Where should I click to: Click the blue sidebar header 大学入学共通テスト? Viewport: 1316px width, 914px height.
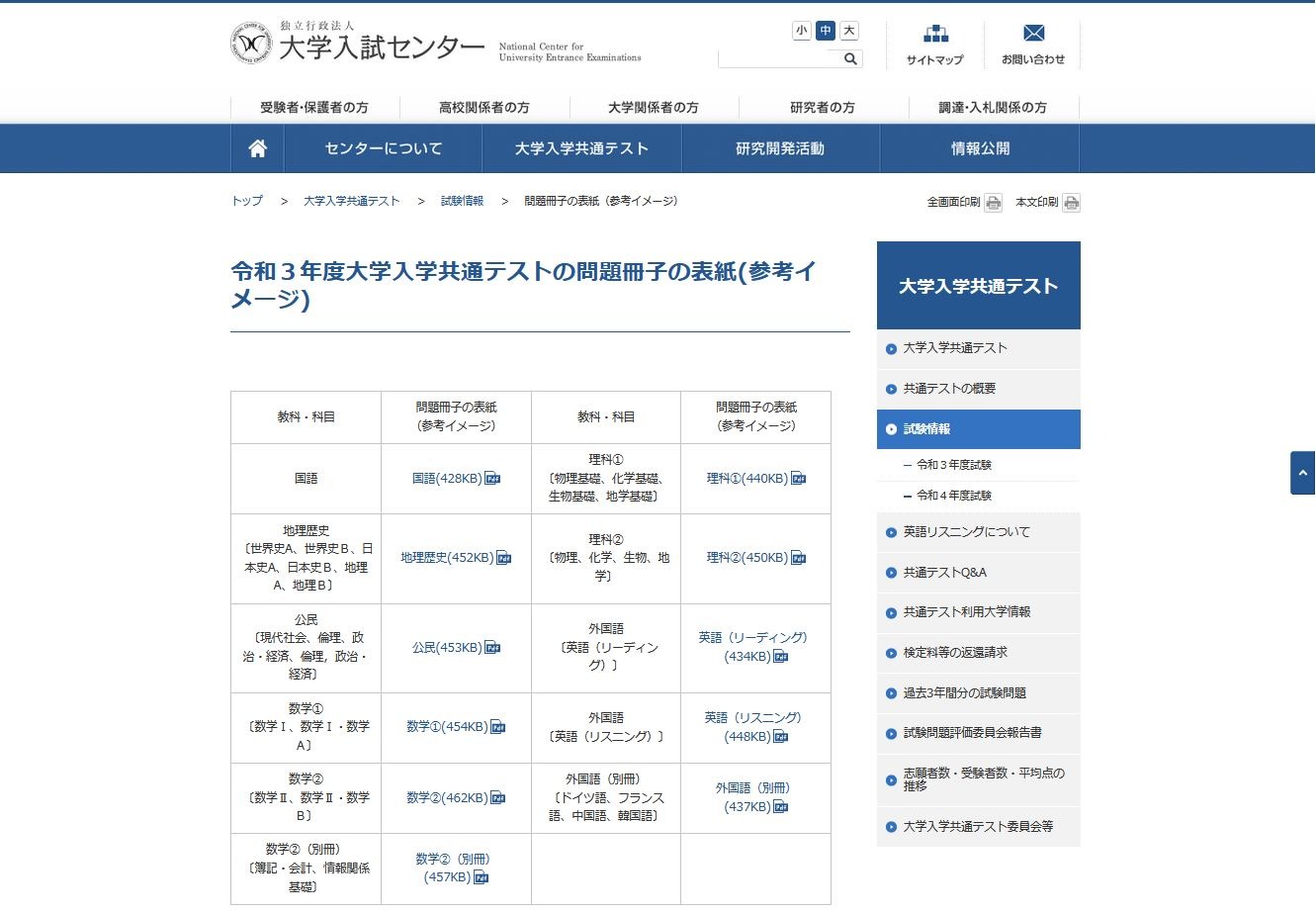979,286
